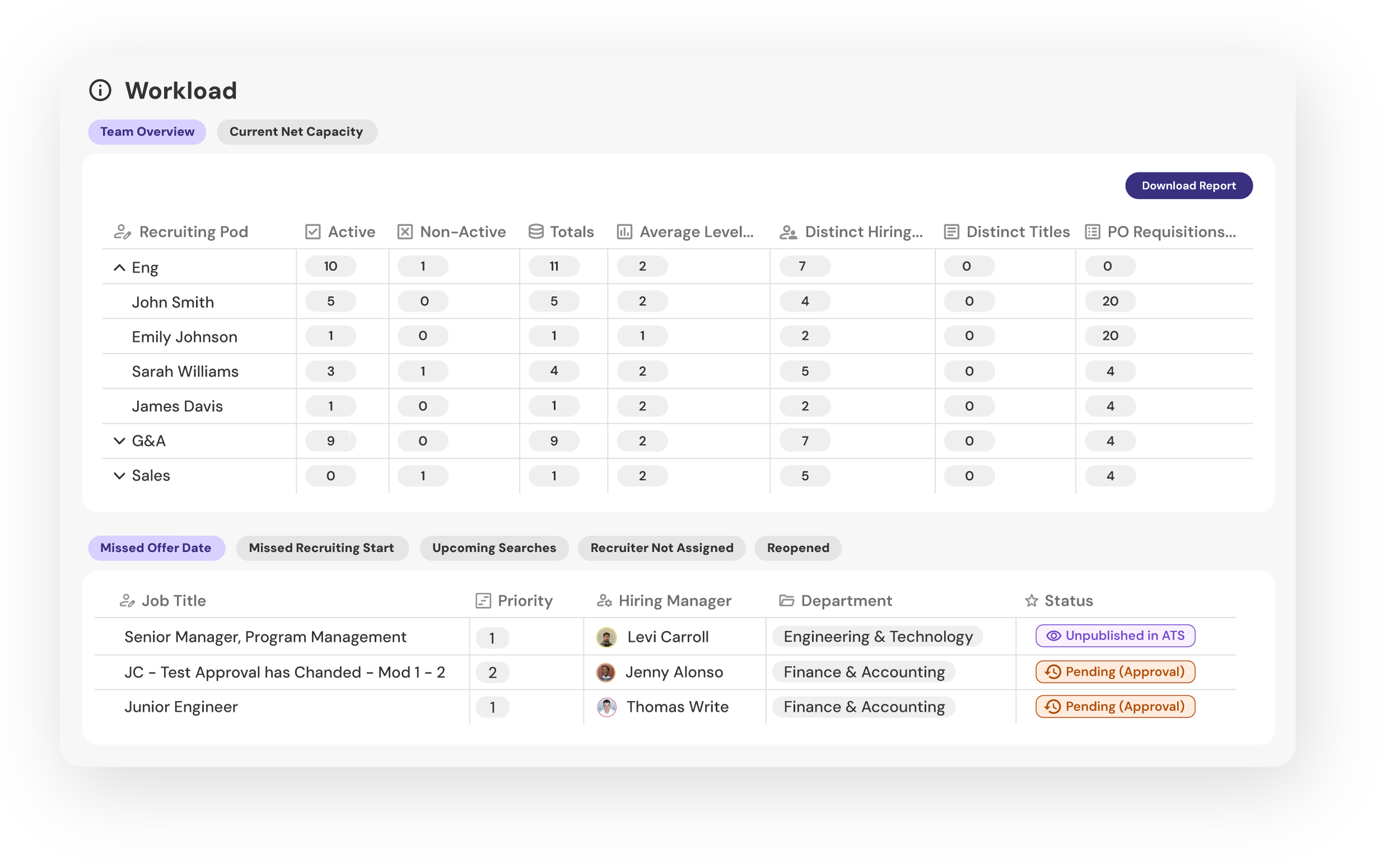Viewport: 1400px width, 867px height.
Task: Click the Download Report button
Action: [1188, 185]
